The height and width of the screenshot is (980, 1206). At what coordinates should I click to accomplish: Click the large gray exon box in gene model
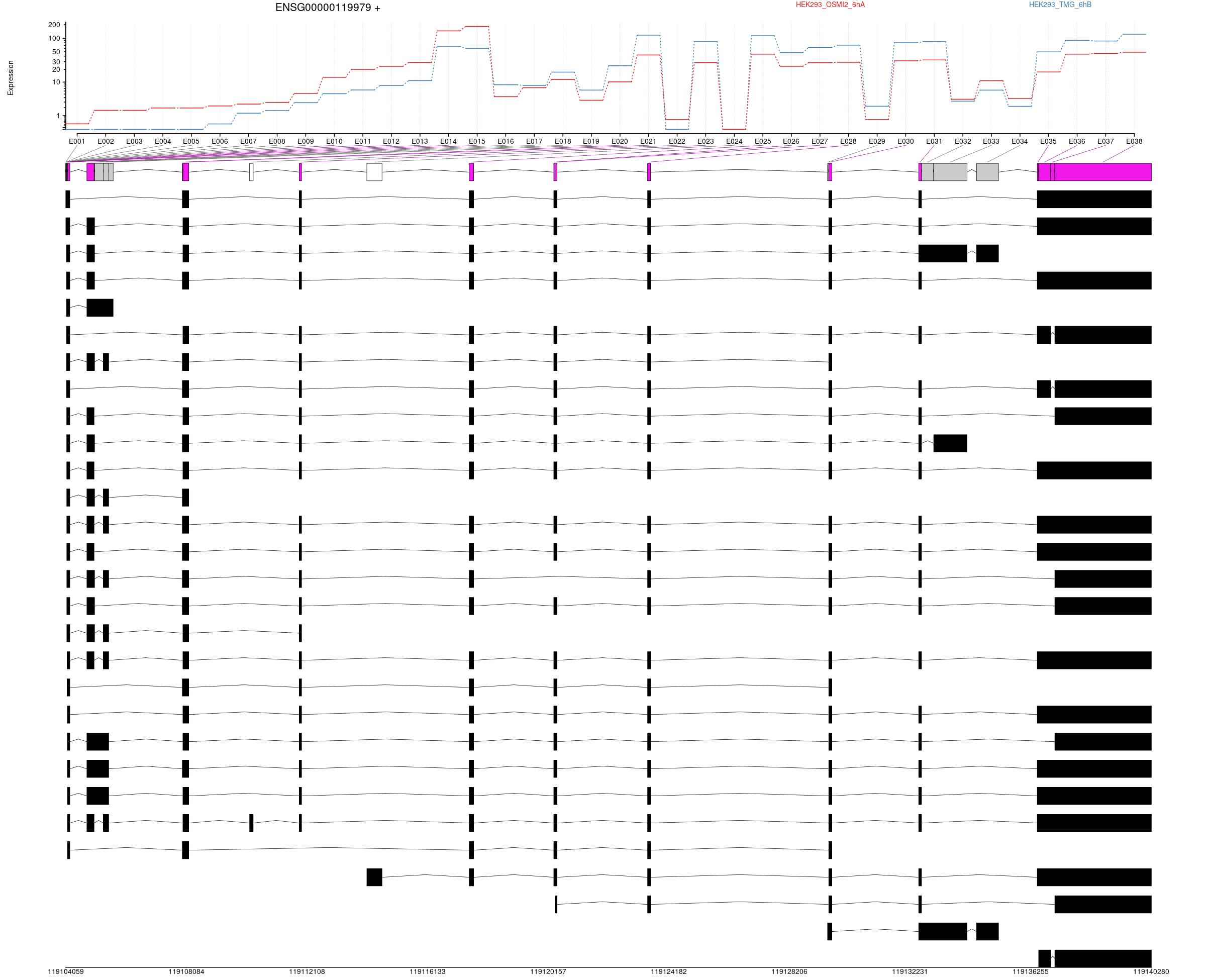tap(950, 172)
